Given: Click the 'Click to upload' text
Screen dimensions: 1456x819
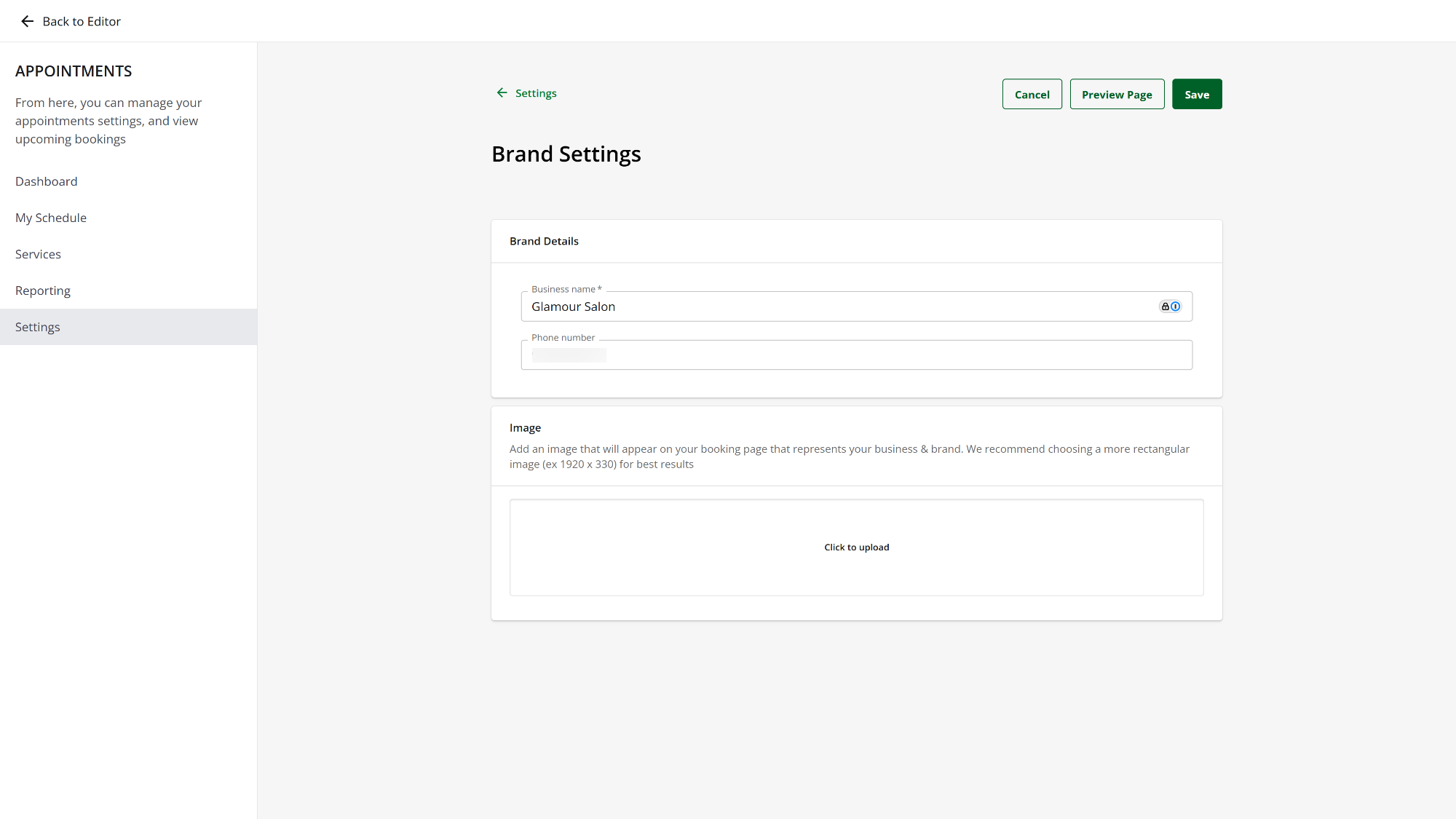Looking at the screenshot, I should [856, 547].
